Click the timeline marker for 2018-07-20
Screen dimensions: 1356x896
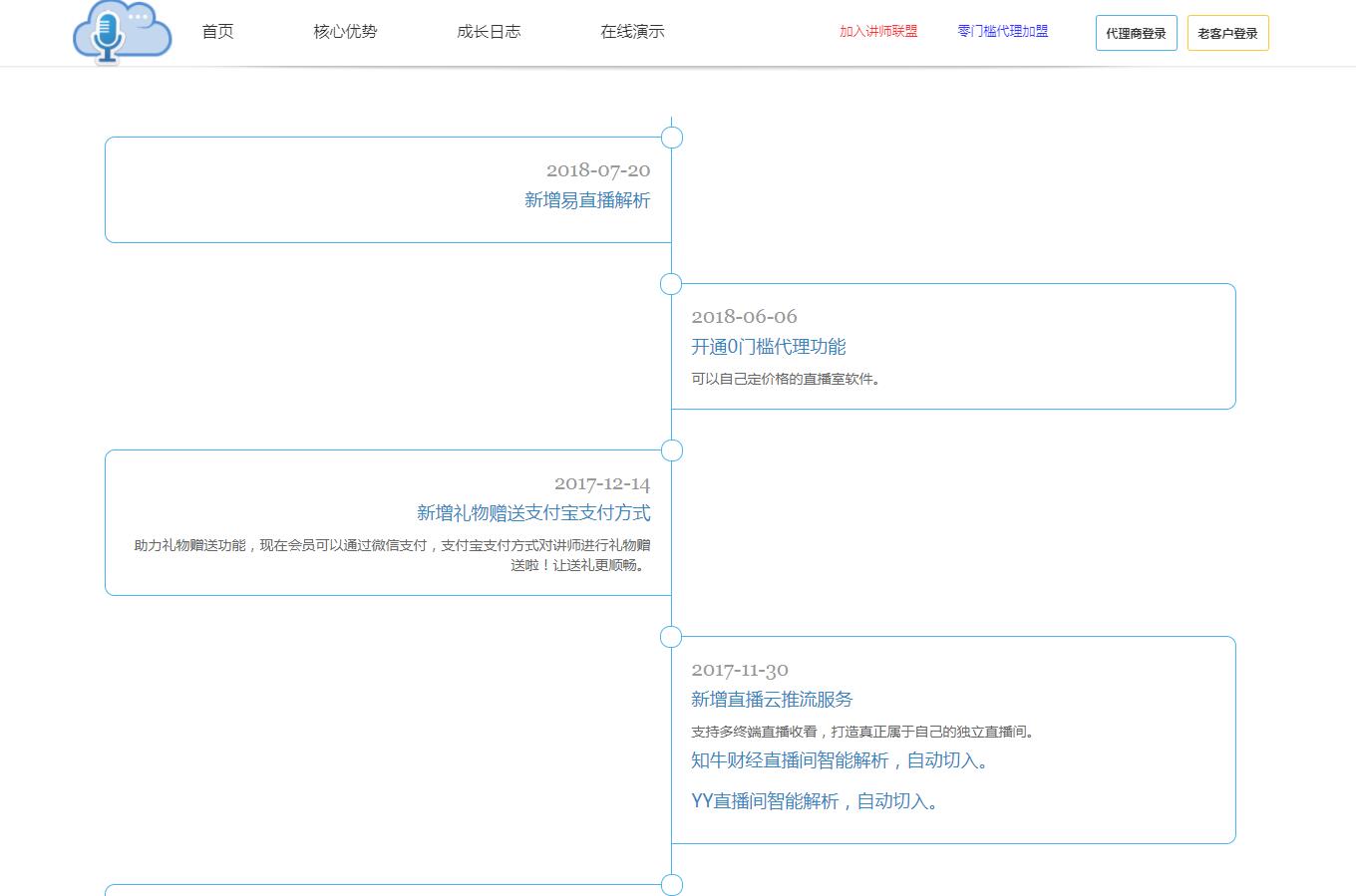coord(672,138)
